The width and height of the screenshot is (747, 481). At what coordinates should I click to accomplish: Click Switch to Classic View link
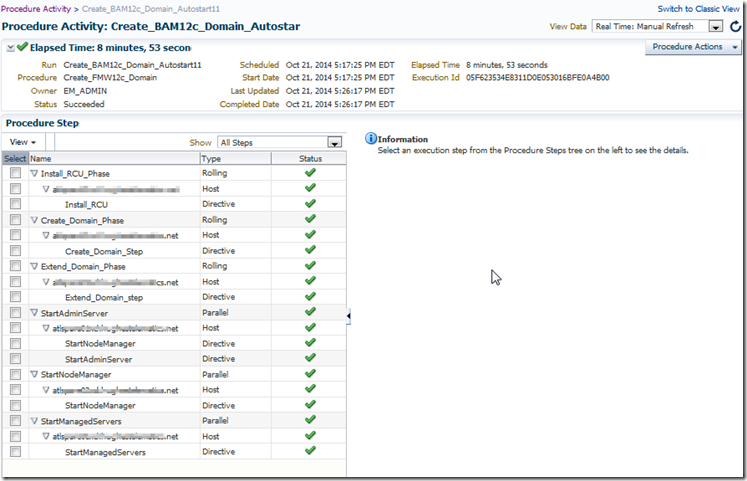(698, 9)
